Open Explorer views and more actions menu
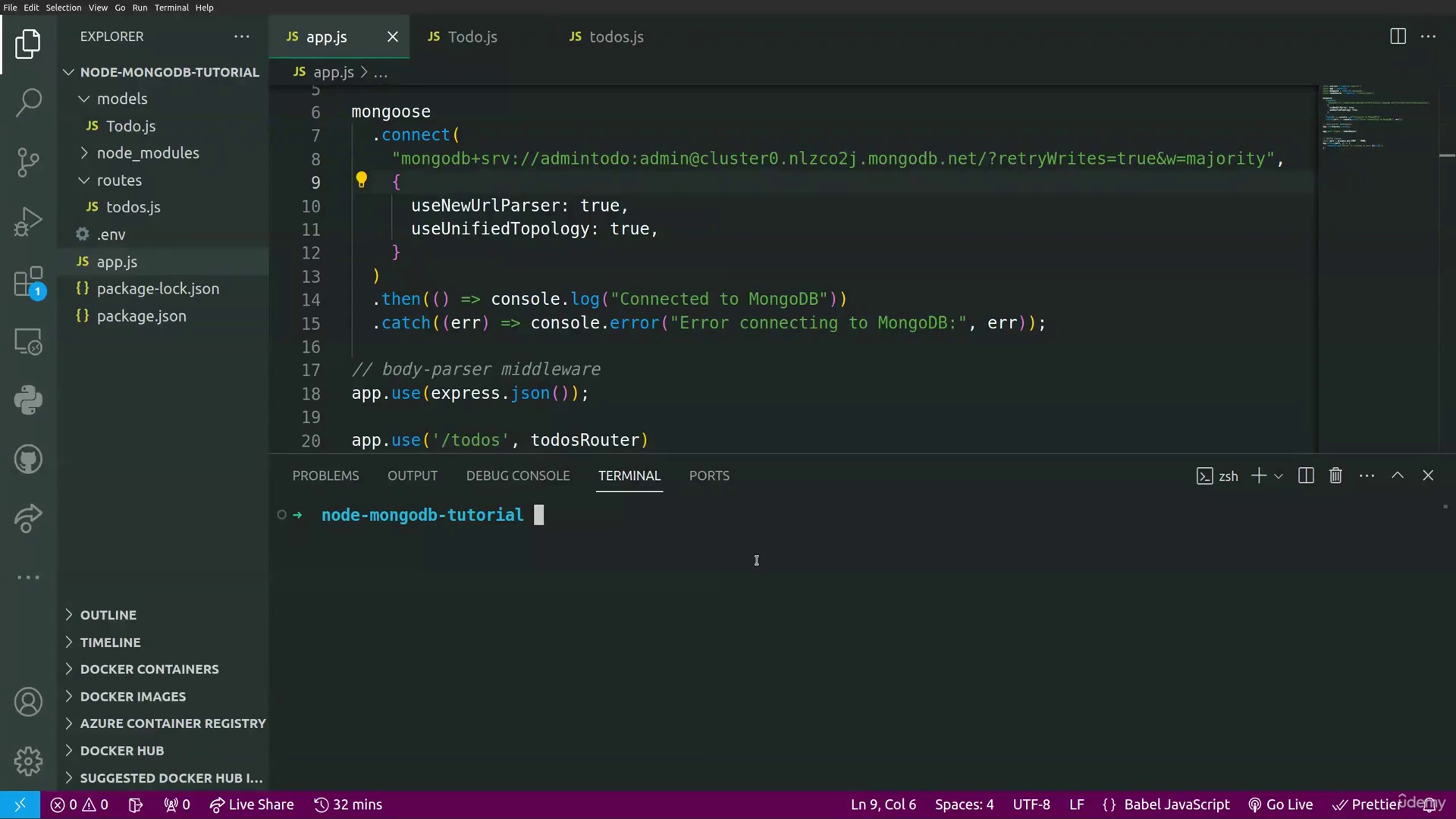The image size is (1456, 819). coord(242,36)
